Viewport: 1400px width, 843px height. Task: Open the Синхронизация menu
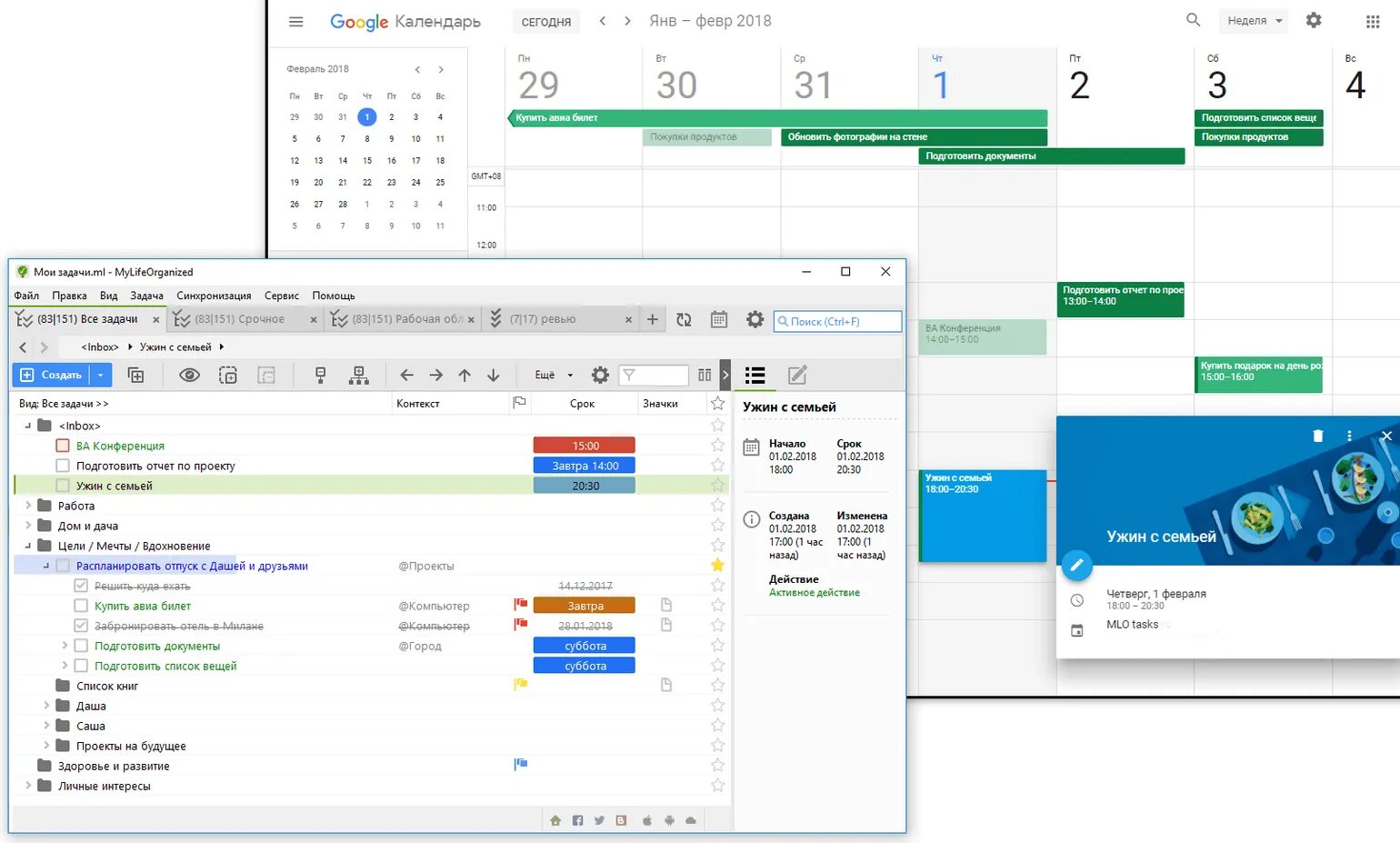click(214, 296)
